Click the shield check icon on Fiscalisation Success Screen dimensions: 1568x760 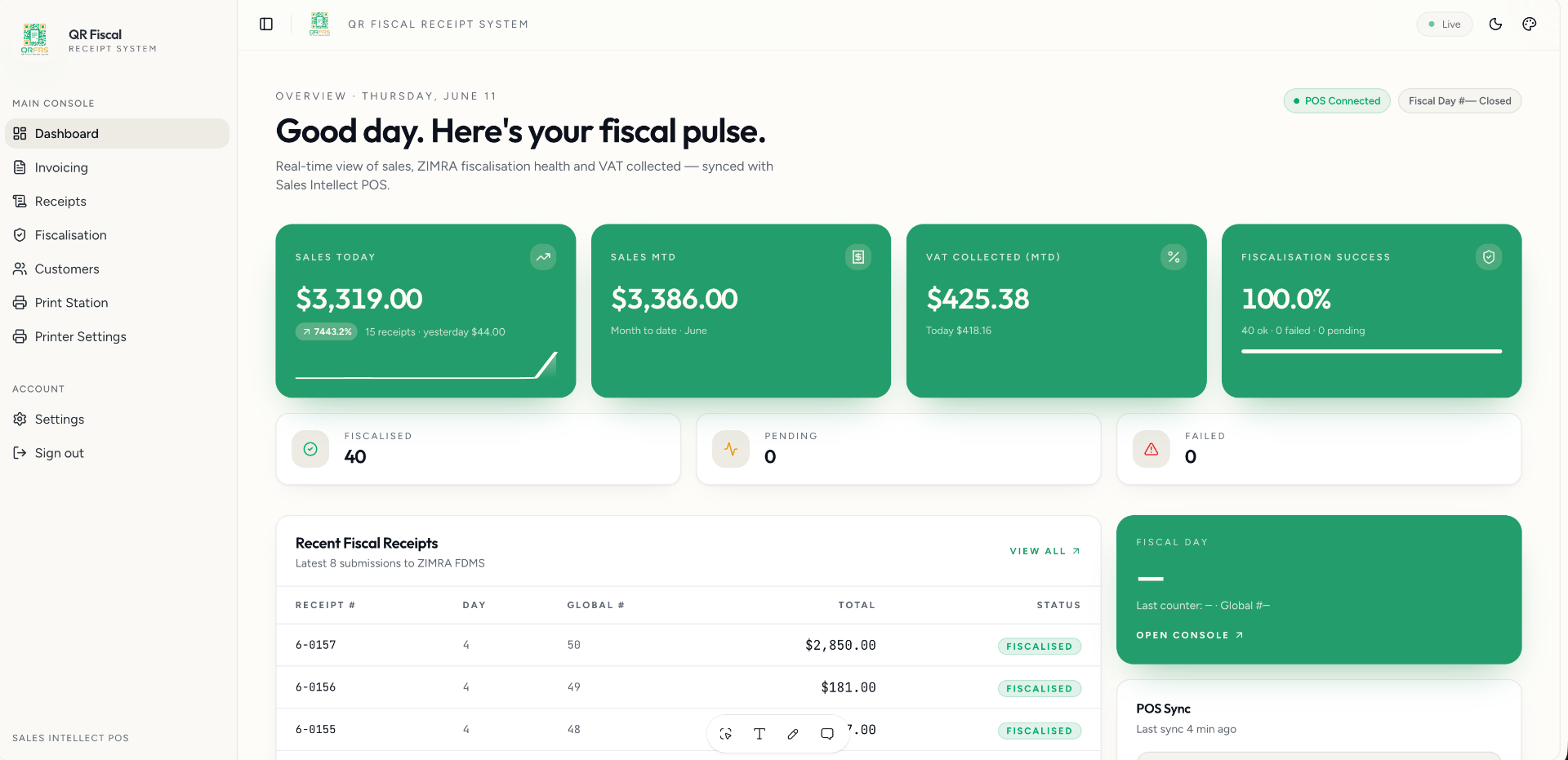1489,257
